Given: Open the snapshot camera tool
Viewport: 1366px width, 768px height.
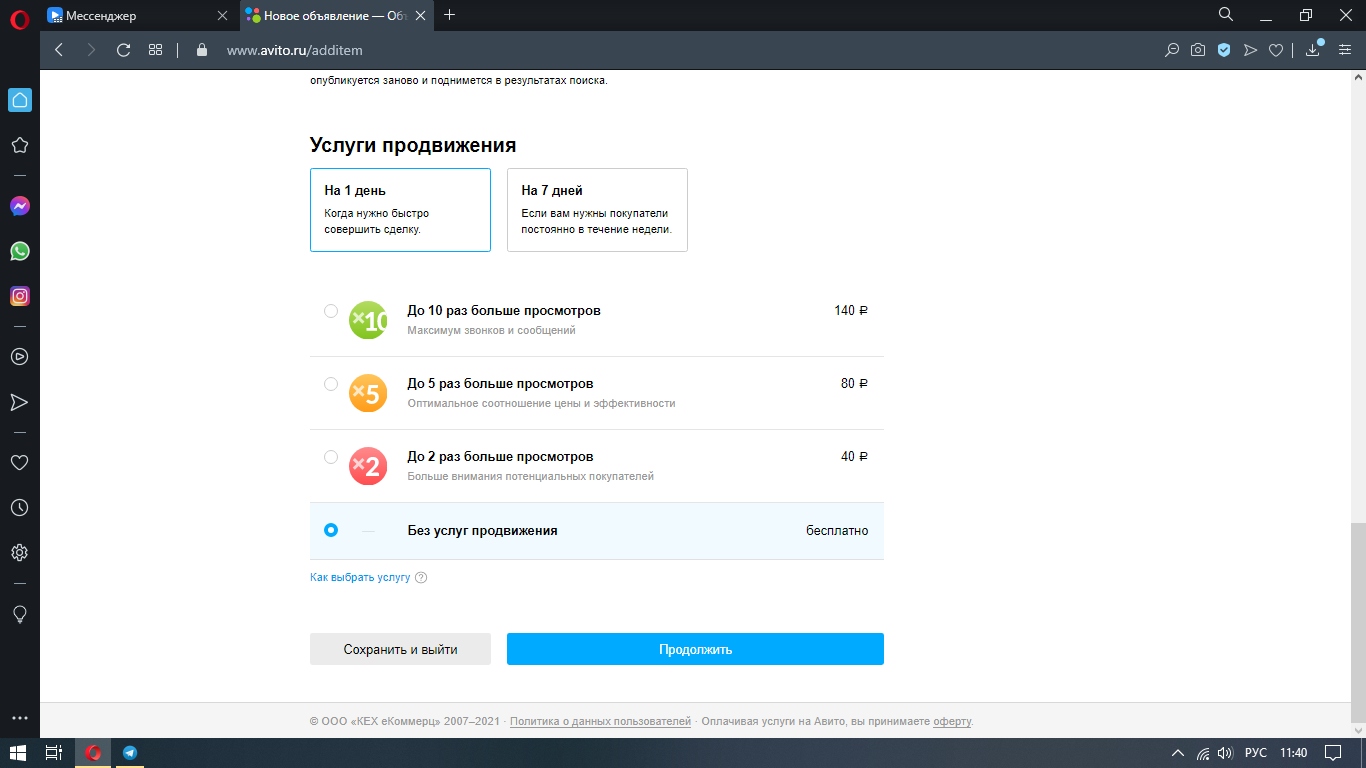Looking at the screenshot, I should point(1198,50).
